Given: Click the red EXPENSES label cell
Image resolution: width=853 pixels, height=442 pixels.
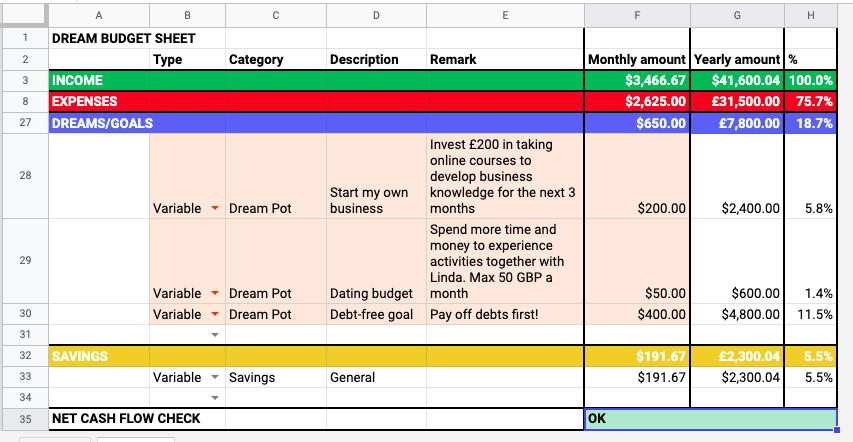Looking at the screenshot, I should [x=98, y=101].
